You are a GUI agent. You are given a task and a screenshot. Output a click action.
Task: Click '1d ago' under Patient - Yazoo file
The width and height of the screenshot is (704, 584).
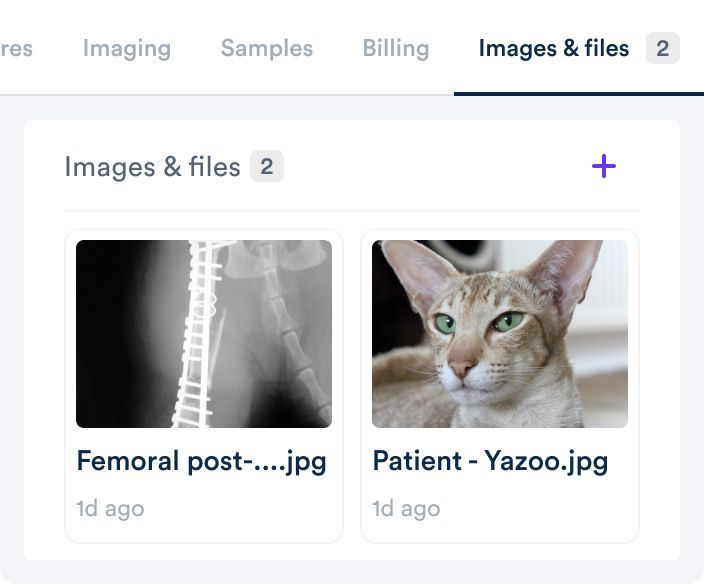(406, 509)
